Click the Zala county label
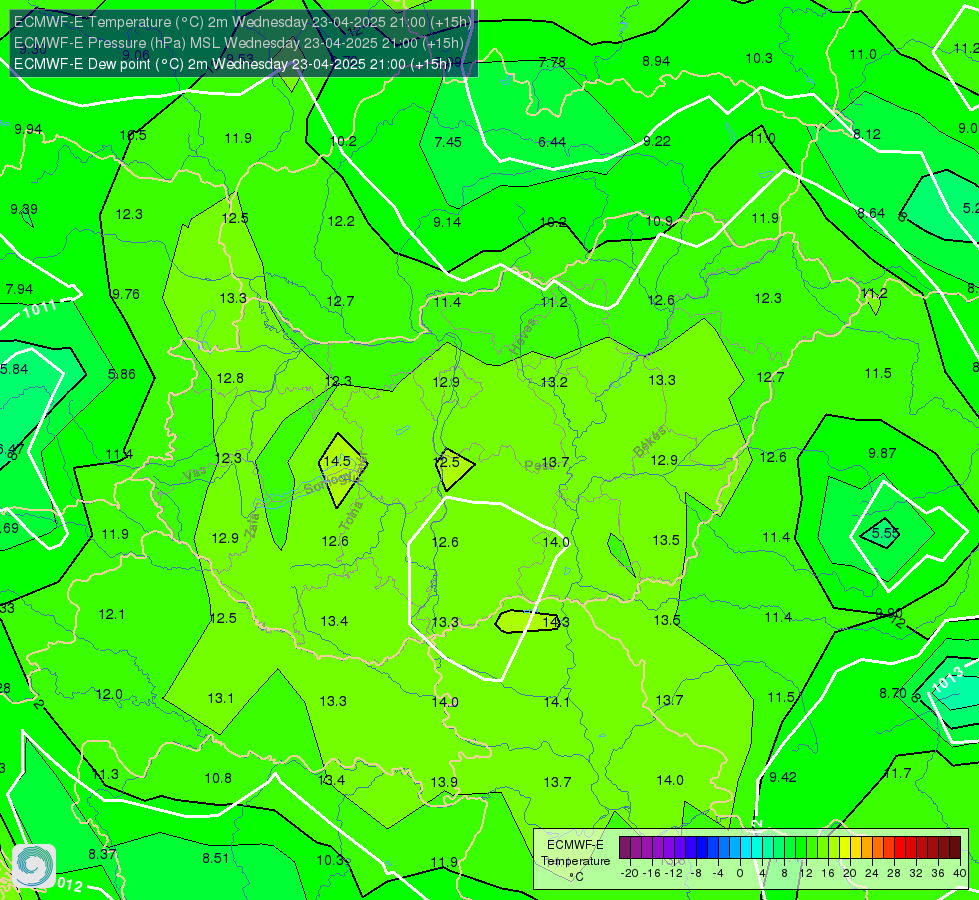 [252, 525]
